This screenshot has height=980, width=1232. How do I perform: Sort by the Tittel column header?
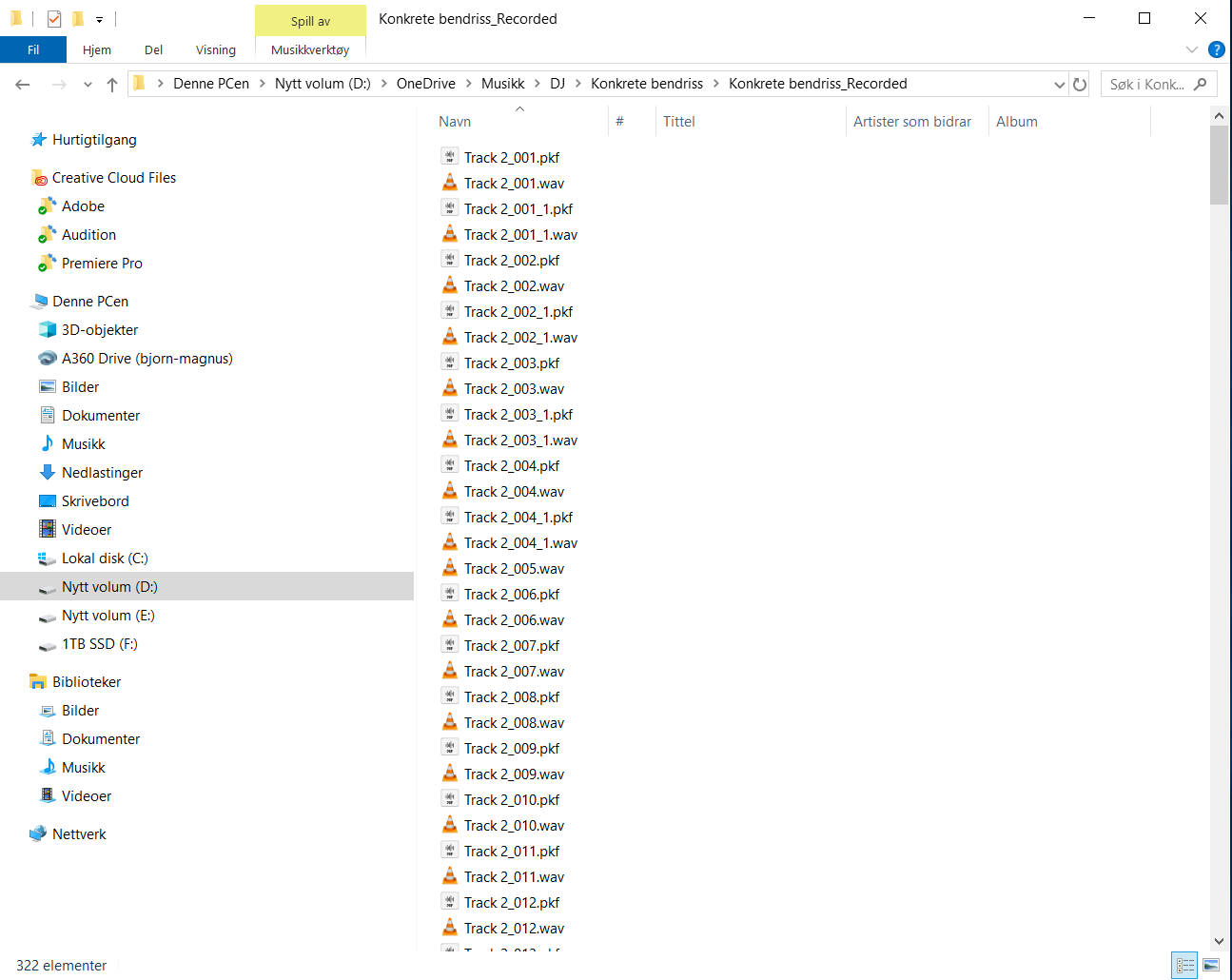point(751,122)
